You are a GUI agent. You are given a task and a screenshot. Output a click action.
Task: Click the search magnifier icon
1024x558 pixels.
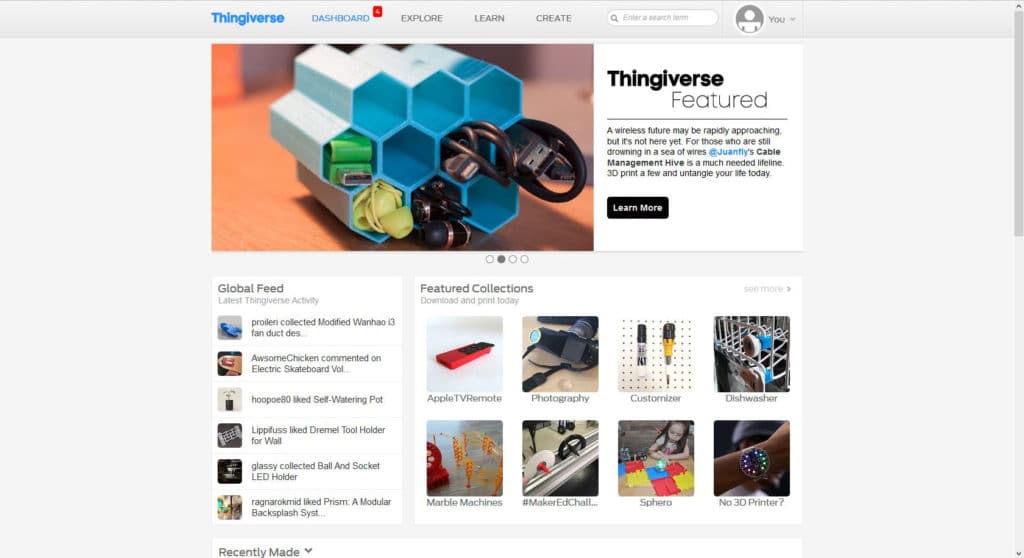point(614,18)
